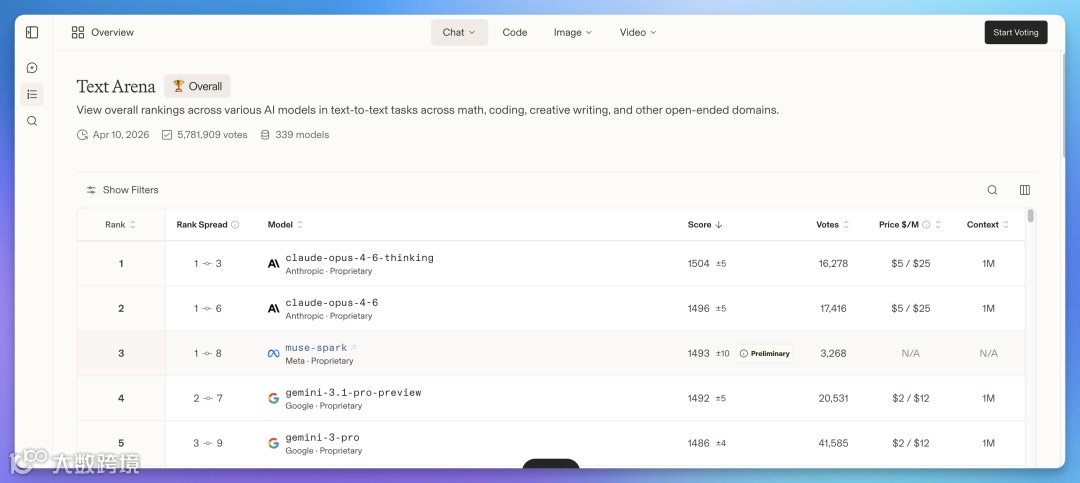Sort by Score column header
This screenshot has width=1080, height=483.
[705, 225]
